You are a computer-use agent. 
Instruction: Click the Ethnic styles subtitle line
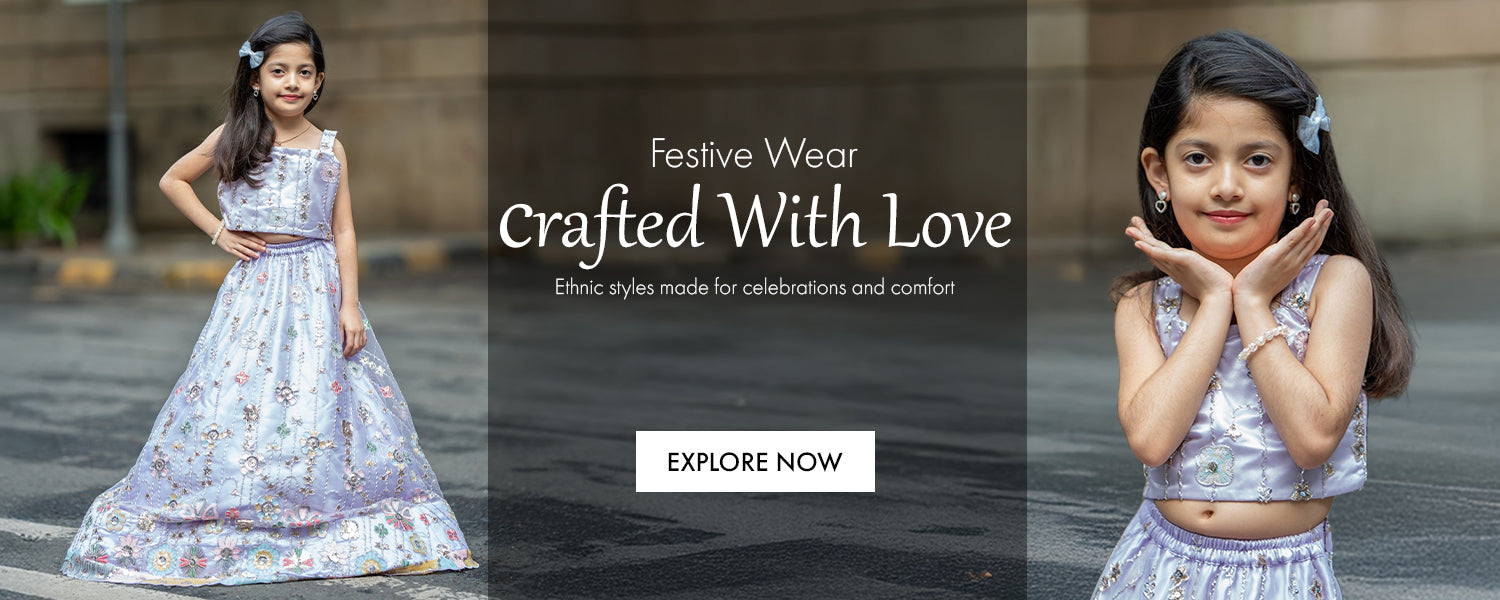(x=755, y=288)
